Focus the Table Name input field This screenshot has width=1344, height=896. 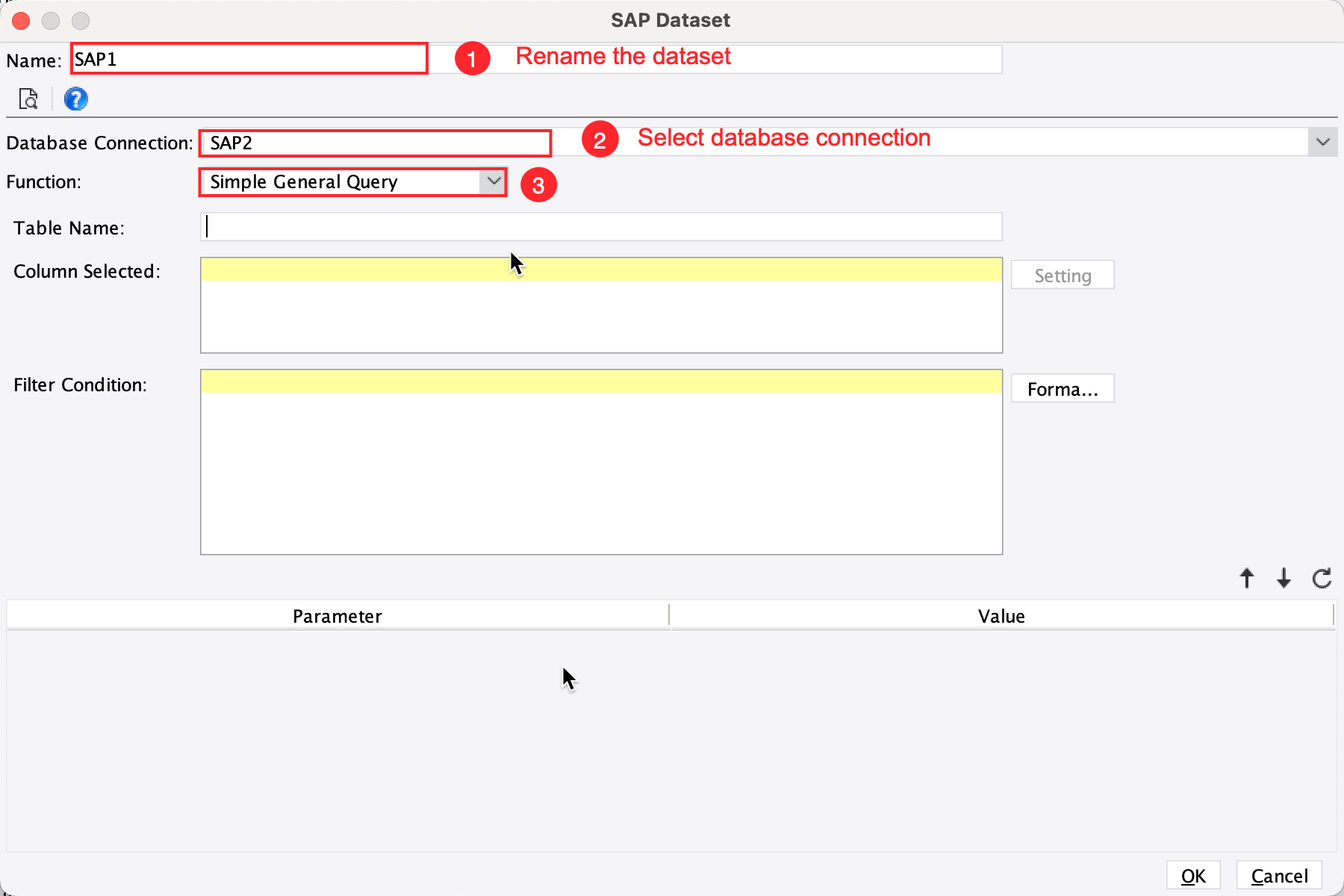click(601, 227)
